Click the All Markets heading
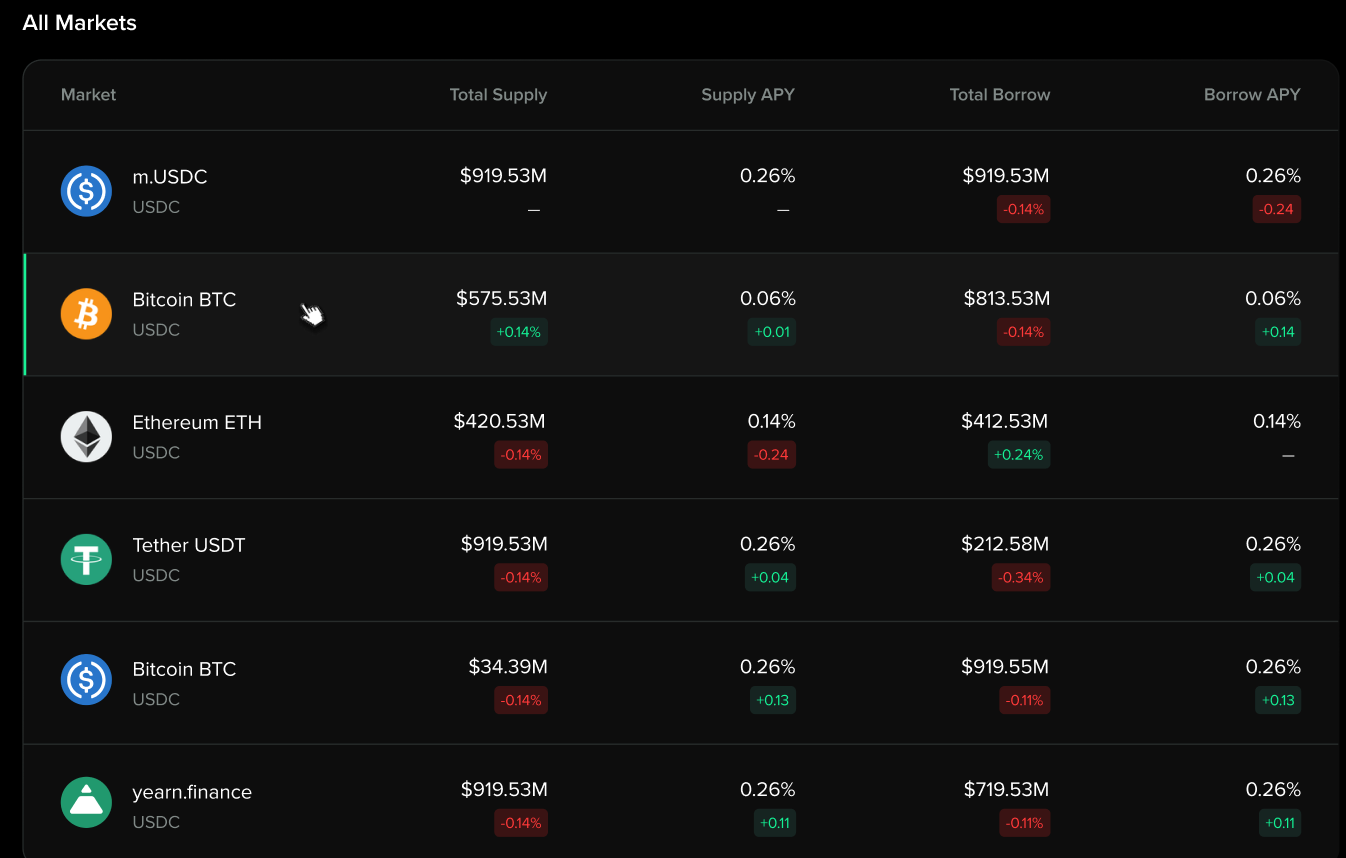 [x=79, y=23]
